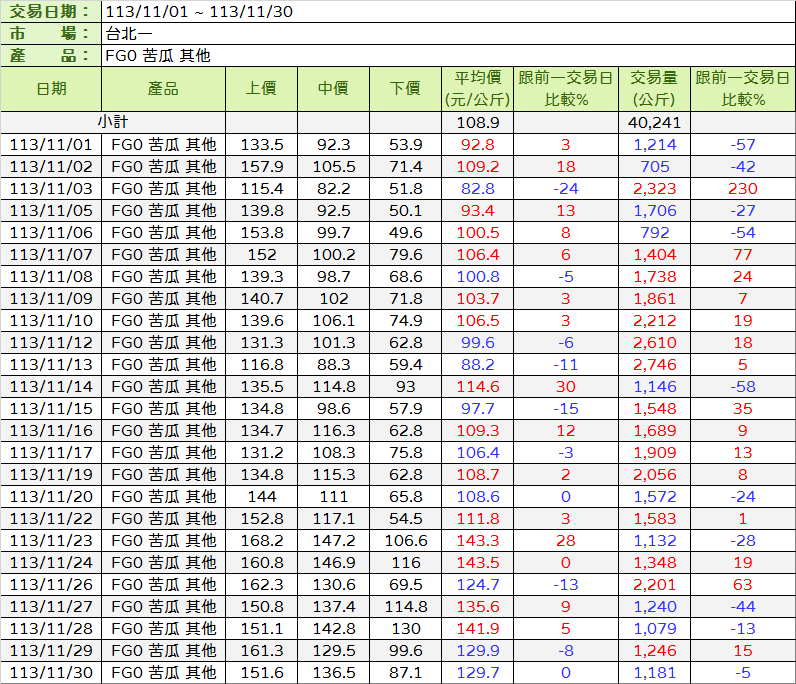This screenshot has height=684, width=796.
Task: Select the 113/11/23 date cell
Action: 50,540
